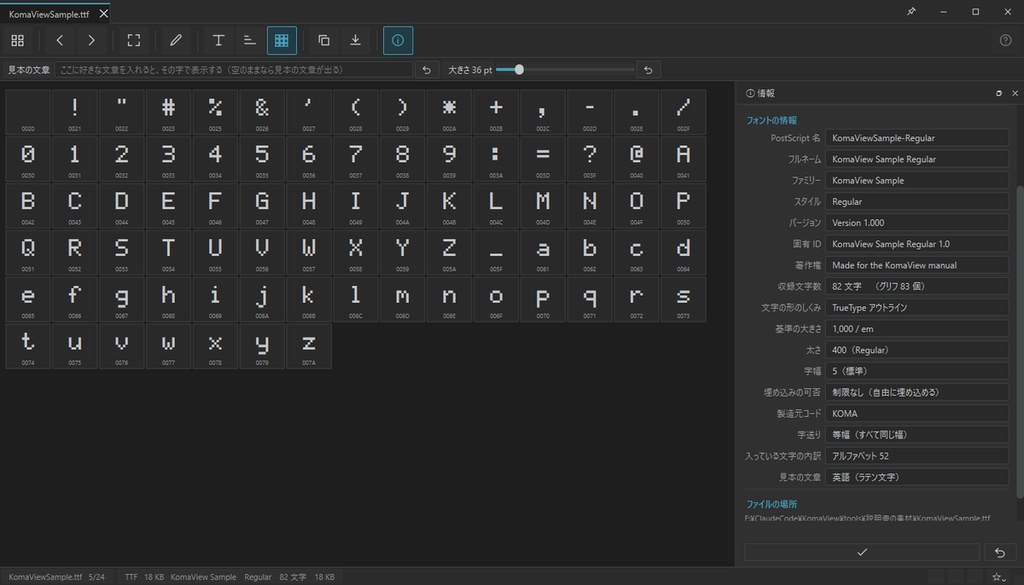
Task: Click the download/export icon
Action: coord(355,40)
